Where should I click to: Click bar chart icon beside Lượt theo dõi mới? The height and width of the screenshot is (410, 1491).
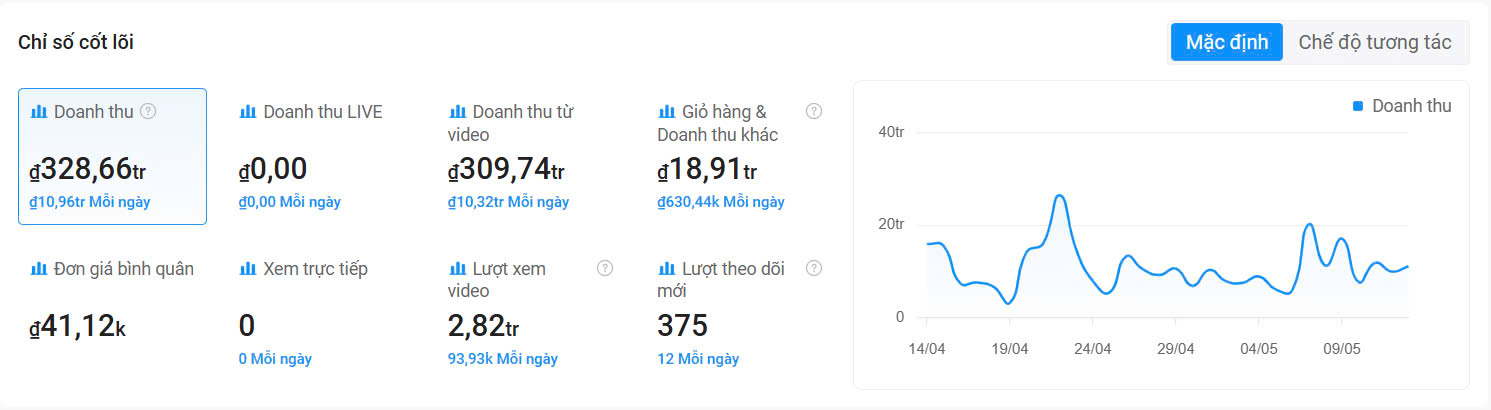(666, 269)
